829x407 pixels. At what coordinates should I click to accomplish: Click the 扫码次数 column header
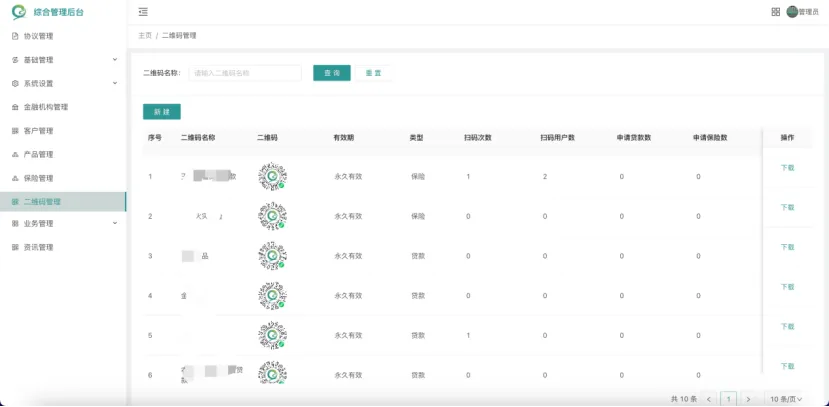[478, 138]
